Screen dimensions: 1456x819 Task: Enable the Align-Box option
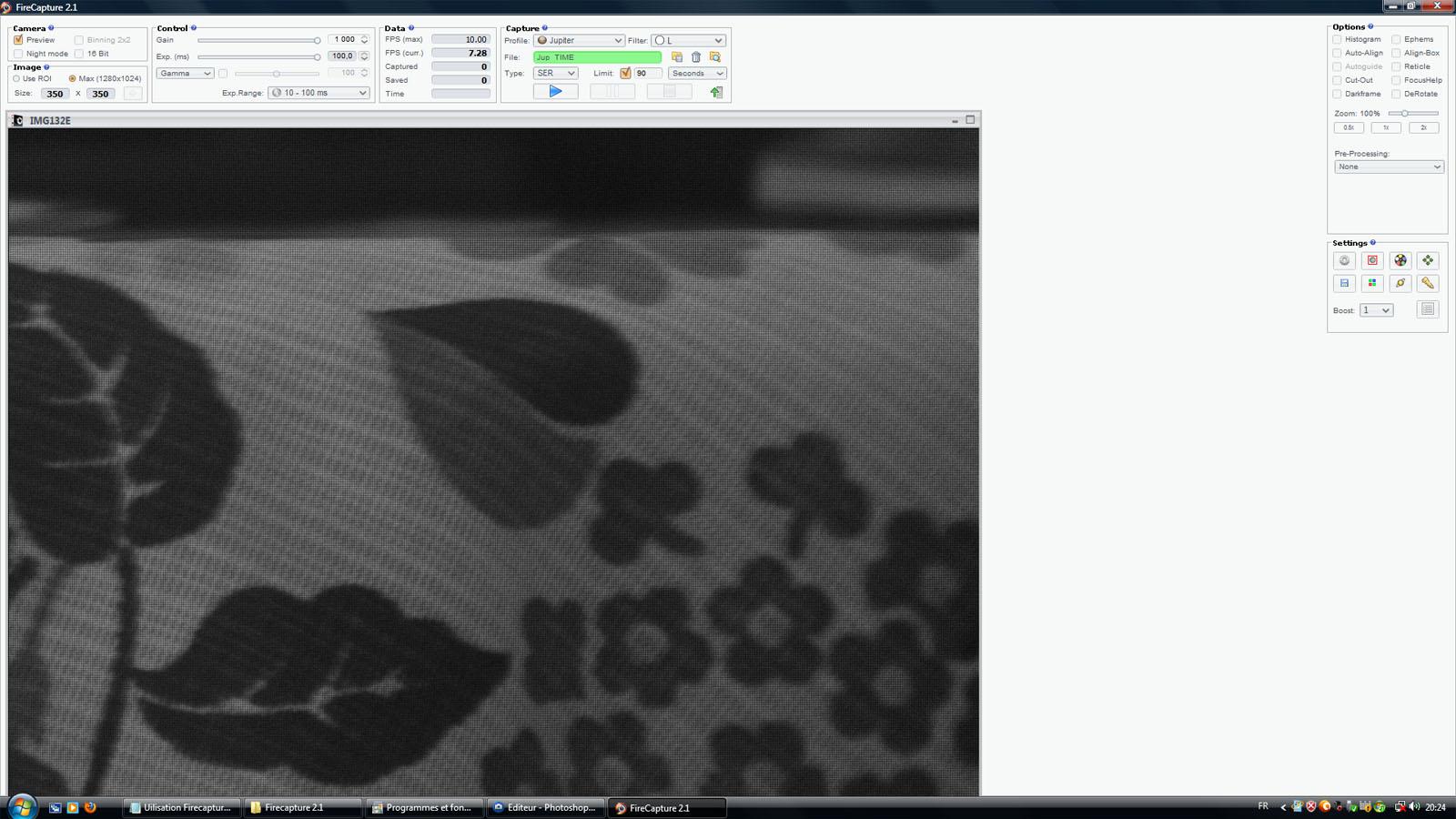1396,54
